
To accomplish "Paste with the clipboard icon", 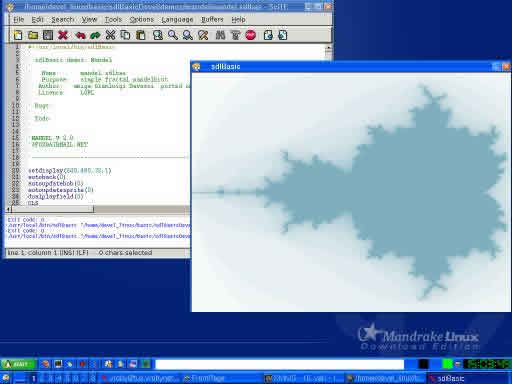I will [x=140, y=35].
